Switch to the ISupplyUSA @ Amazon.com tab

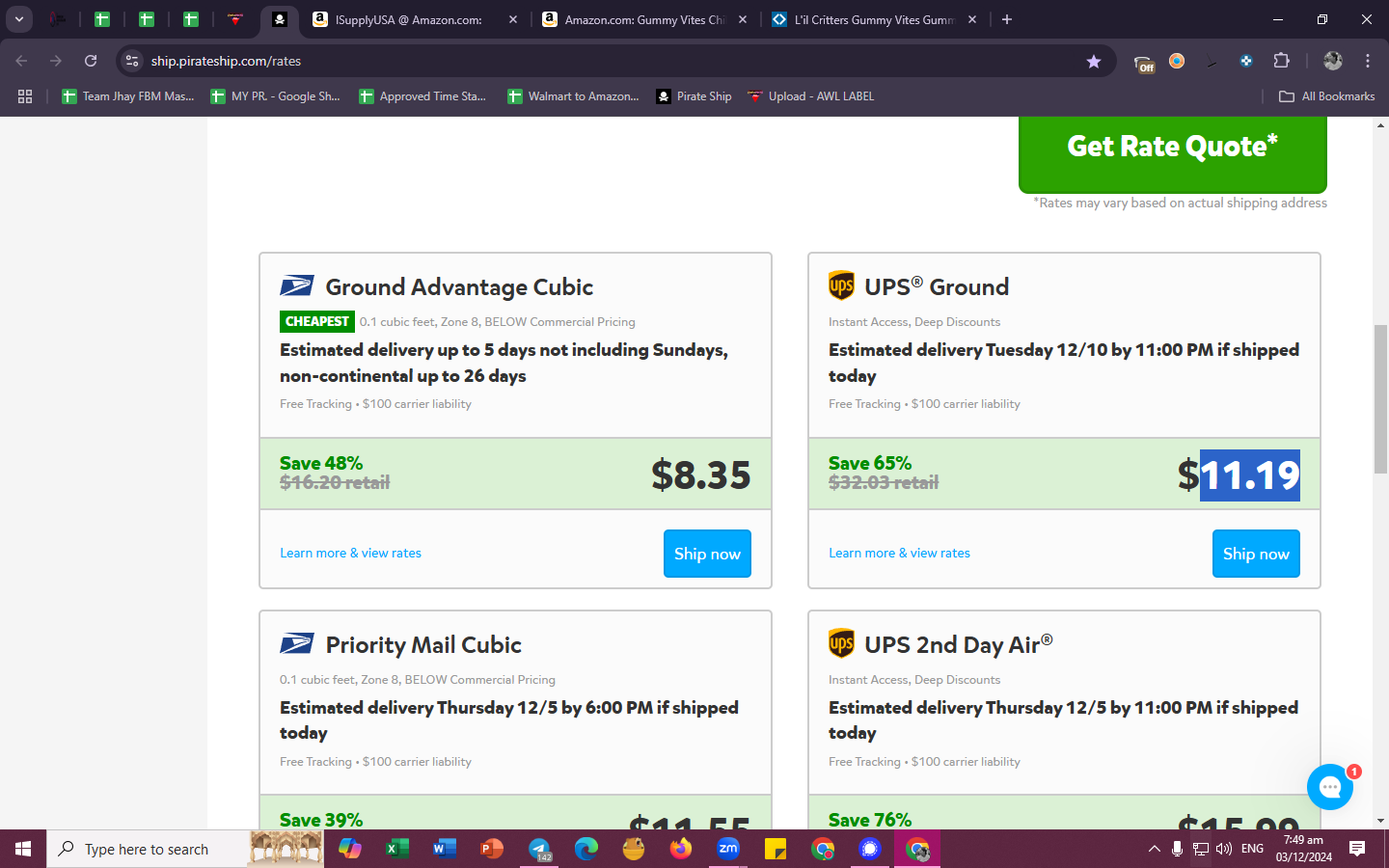415,19
